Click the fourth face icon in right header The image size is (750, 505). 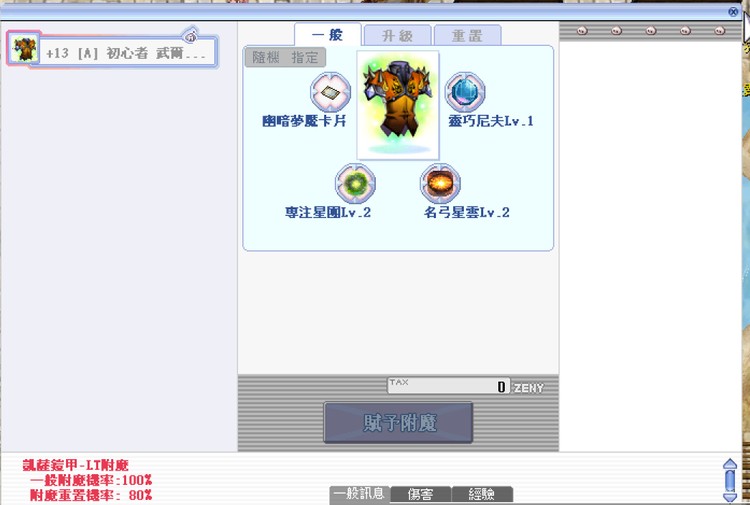coord(685,31)
